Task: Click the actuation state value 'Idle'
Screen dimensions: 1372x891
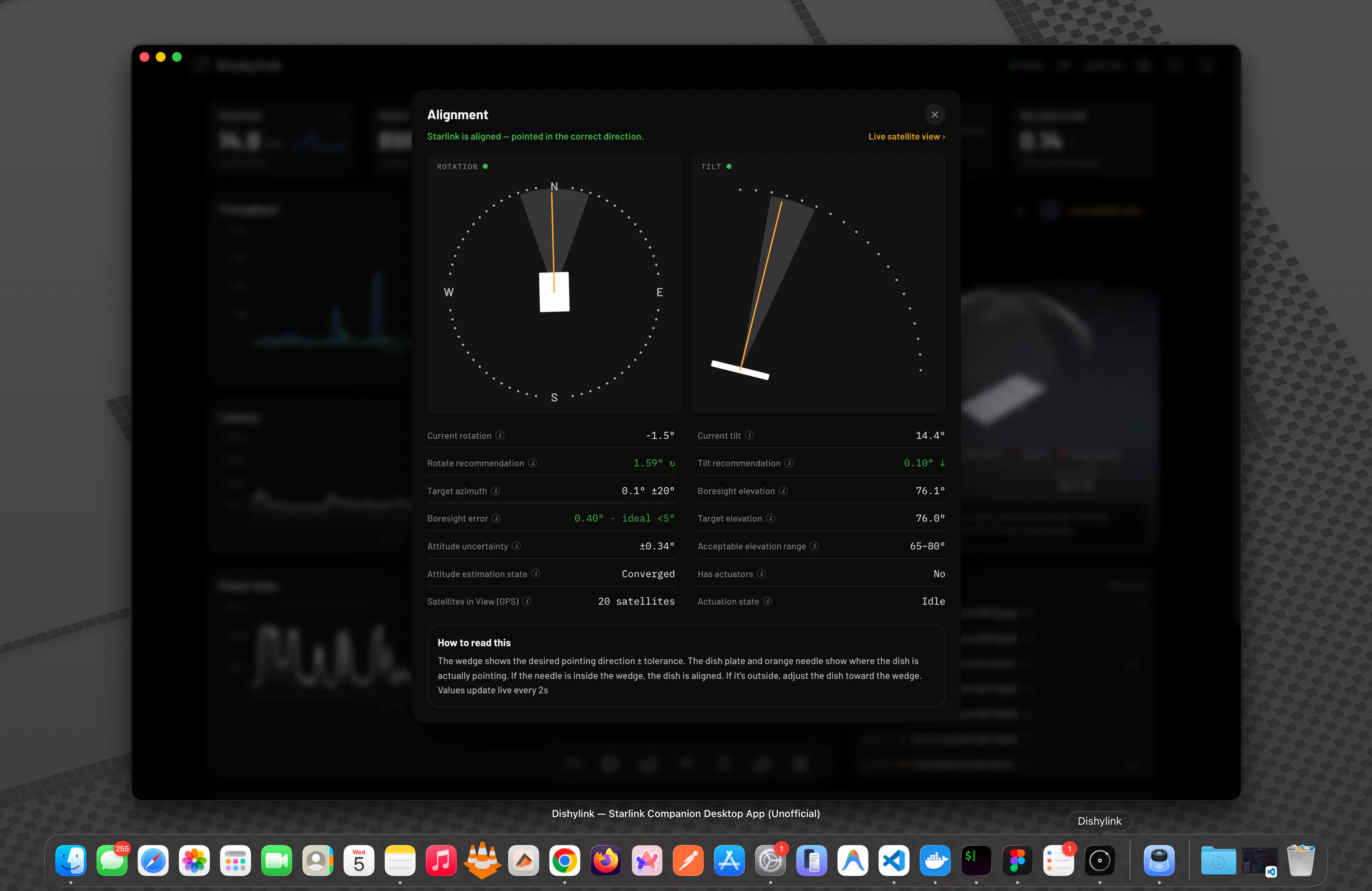Action: 933,602
